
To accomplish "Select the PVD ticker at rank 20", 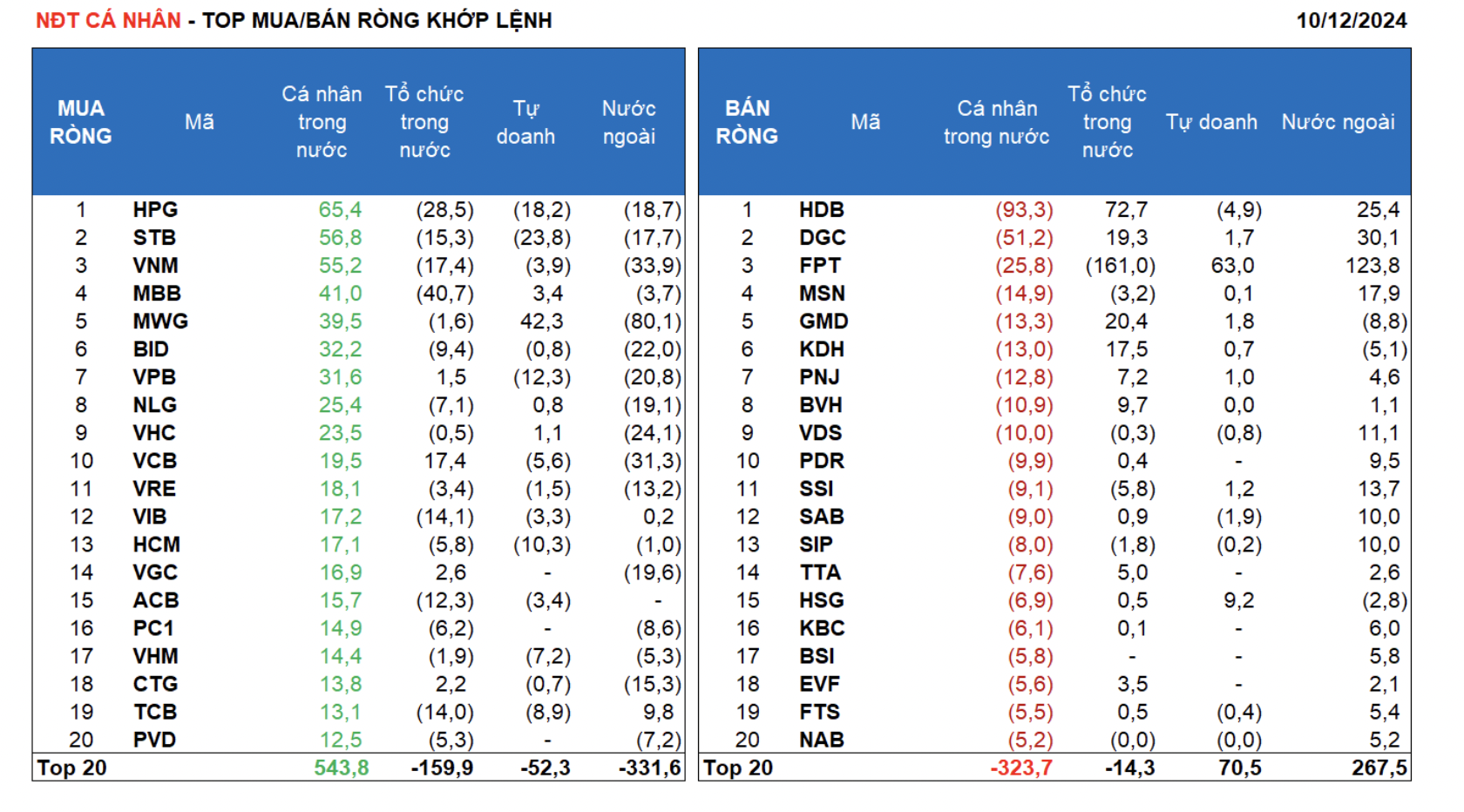I will point(154,740).
